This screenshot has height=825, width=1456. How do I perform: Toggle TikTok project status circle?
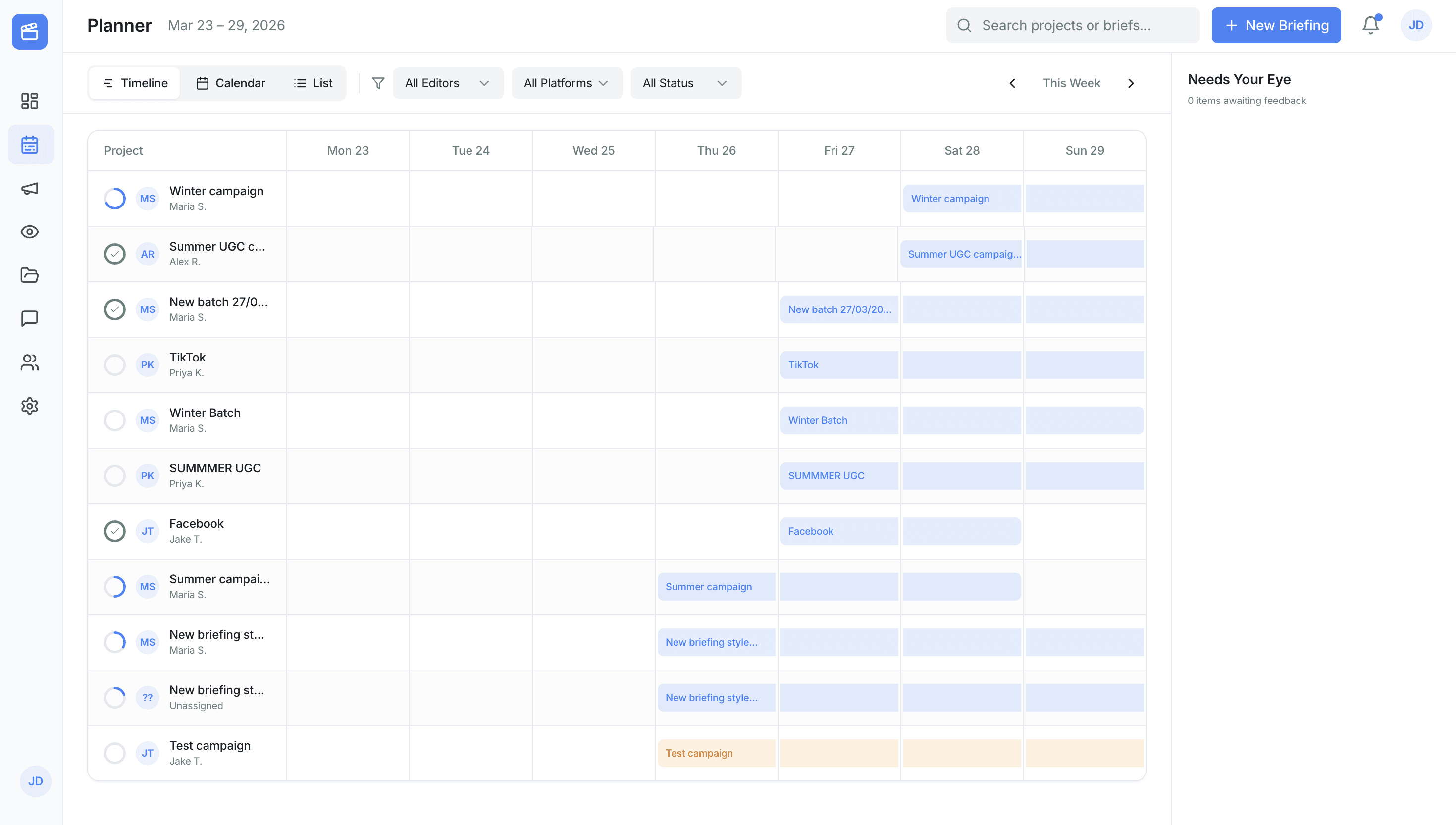(x=114, y=365)
